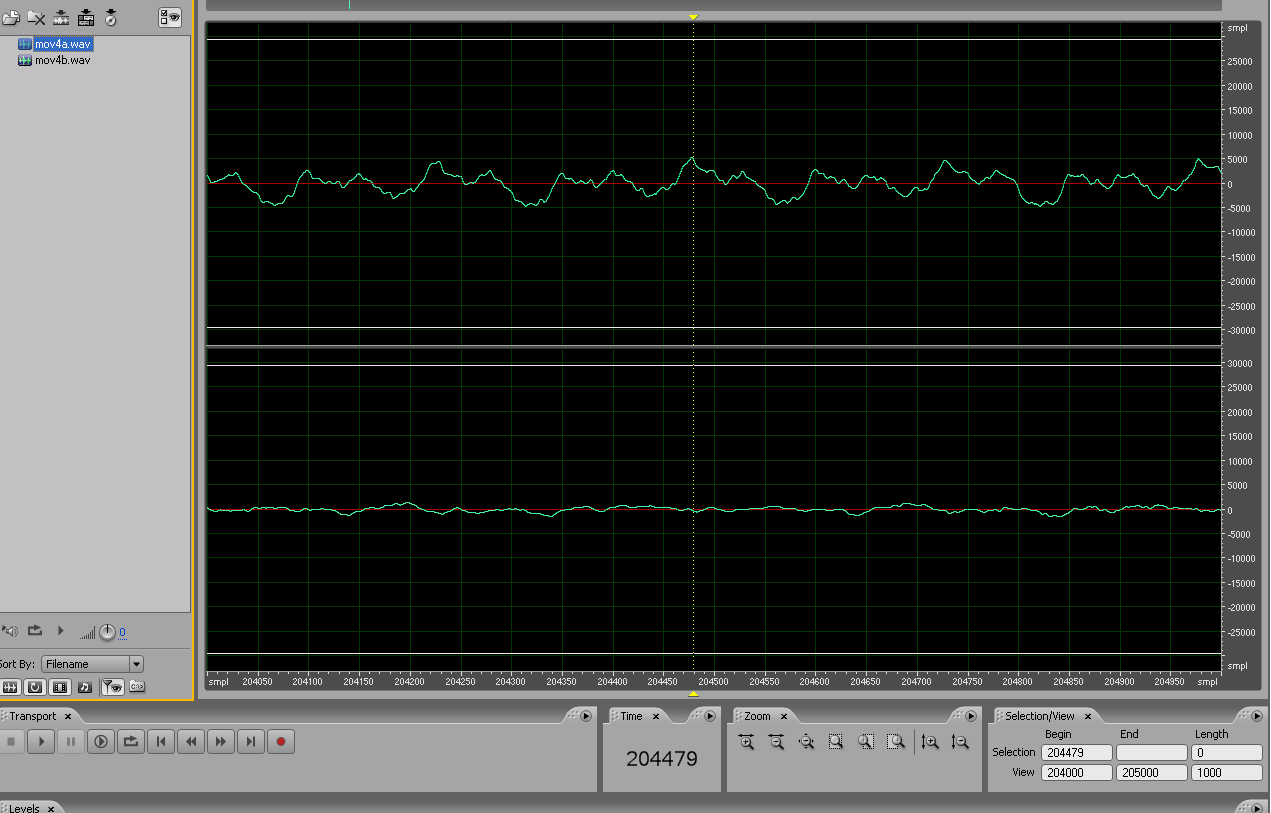
Task: Click the Stop button in Transport
Action: (11, 742)
